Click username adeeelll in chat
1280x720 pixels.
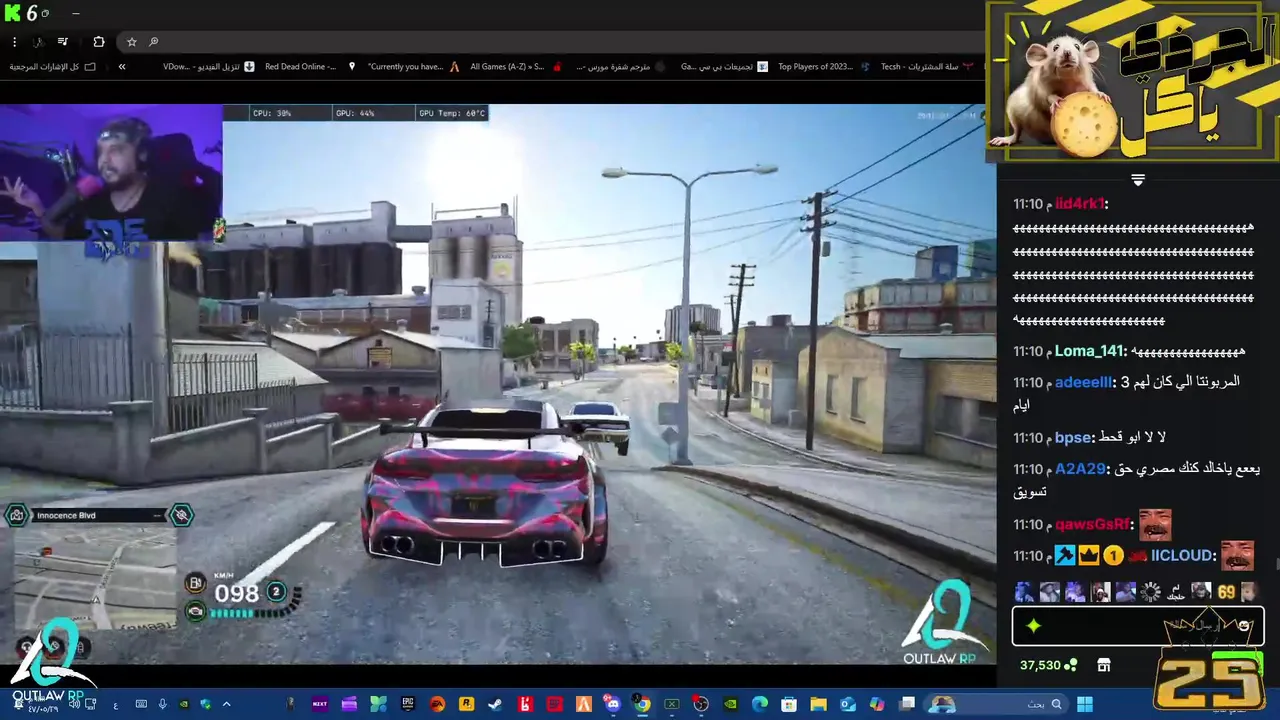tap(1084, 382)
